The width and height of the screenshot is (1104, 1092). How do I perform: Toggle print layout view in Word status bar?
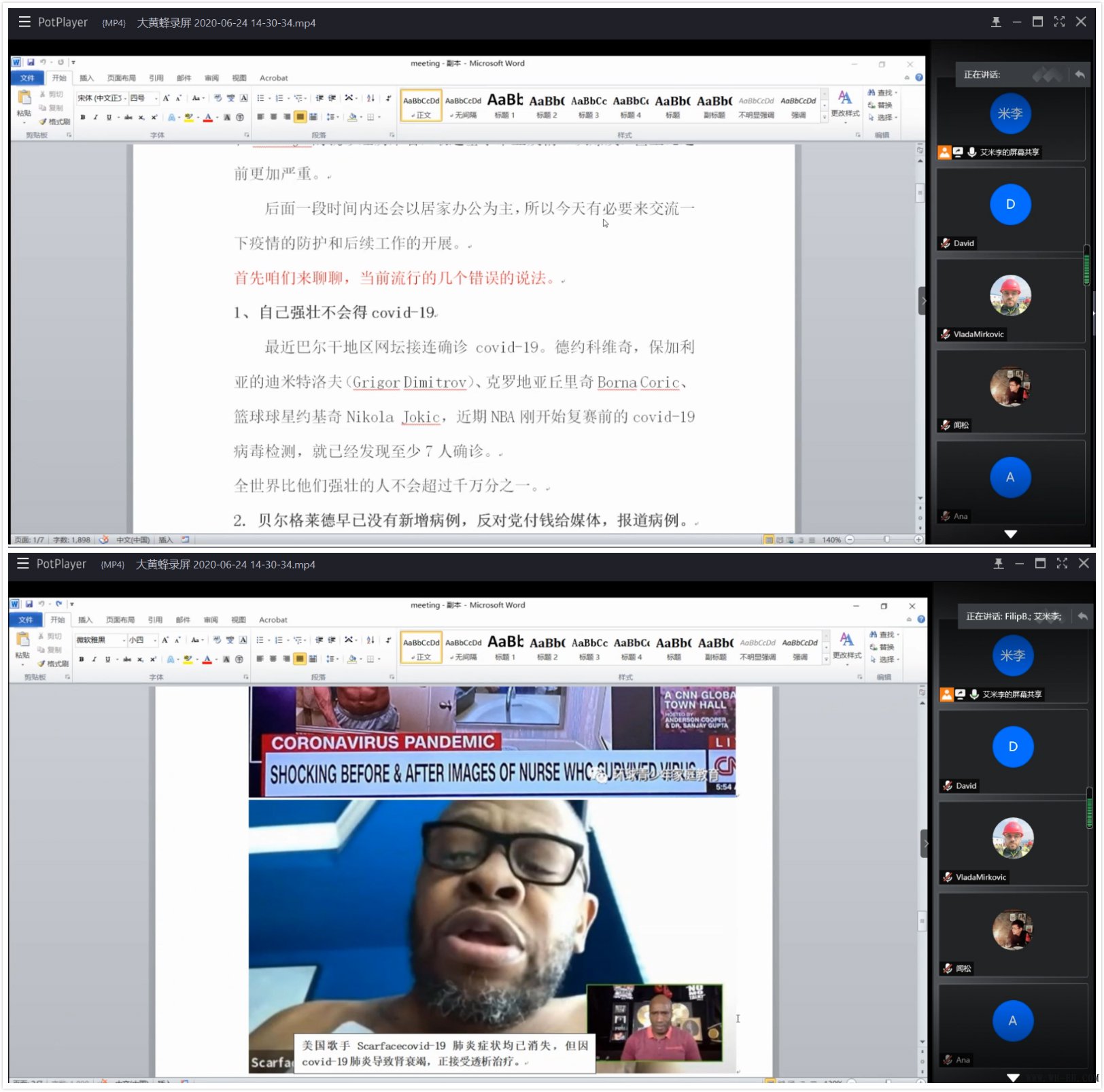pyautogui.click(x=769, y=540)
